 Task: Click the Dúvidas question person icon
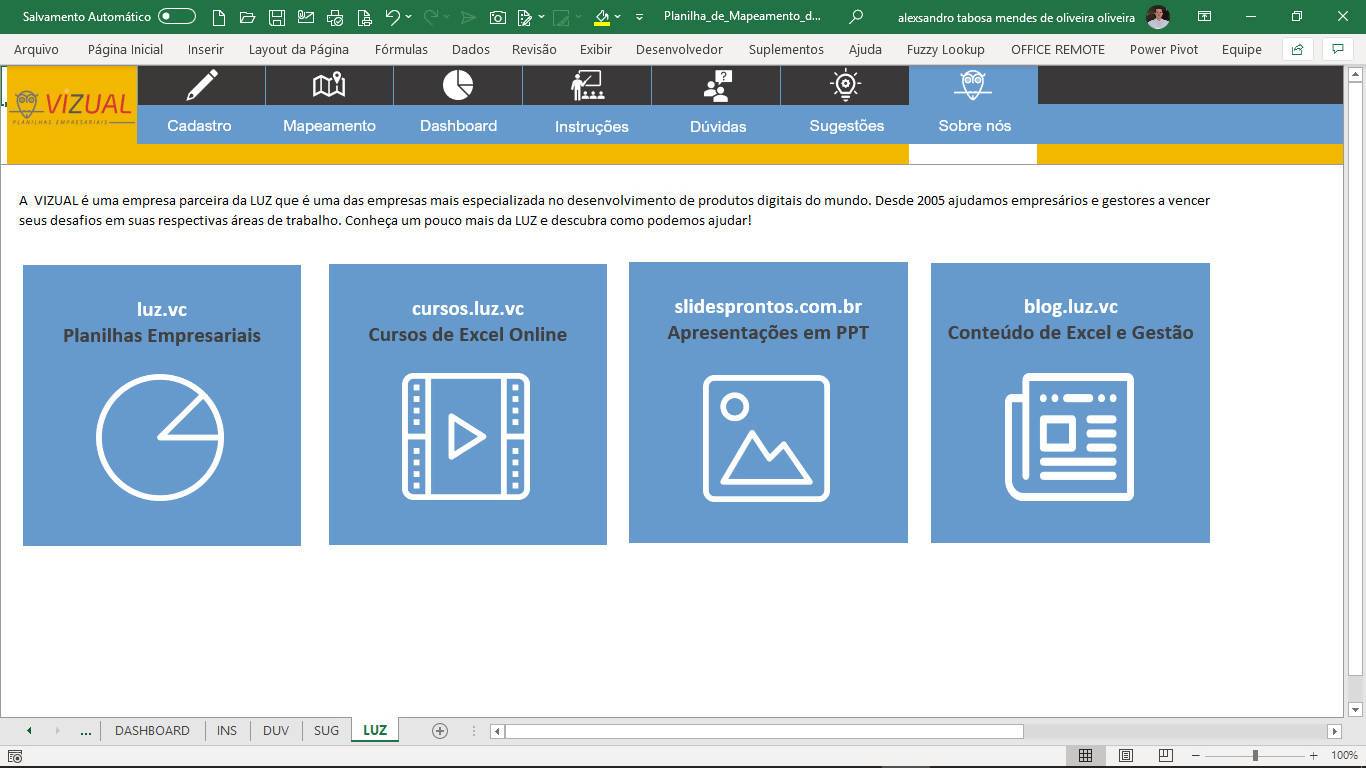tap(717, 85)
